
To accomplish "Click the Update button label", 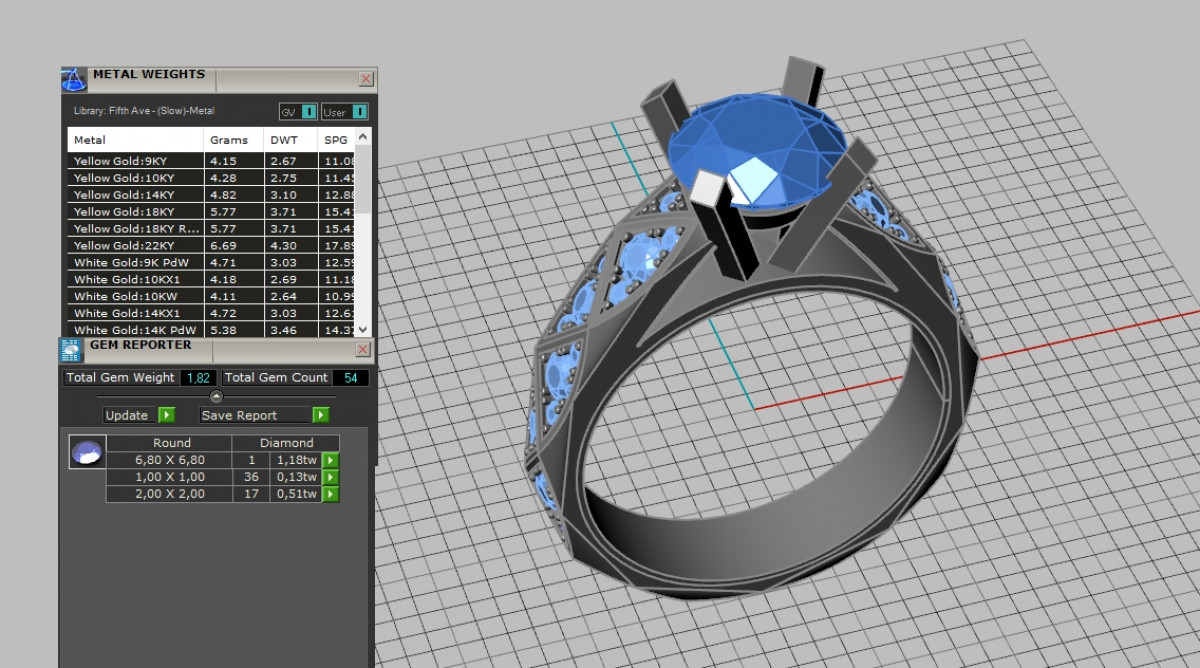I will coord(127,415).
